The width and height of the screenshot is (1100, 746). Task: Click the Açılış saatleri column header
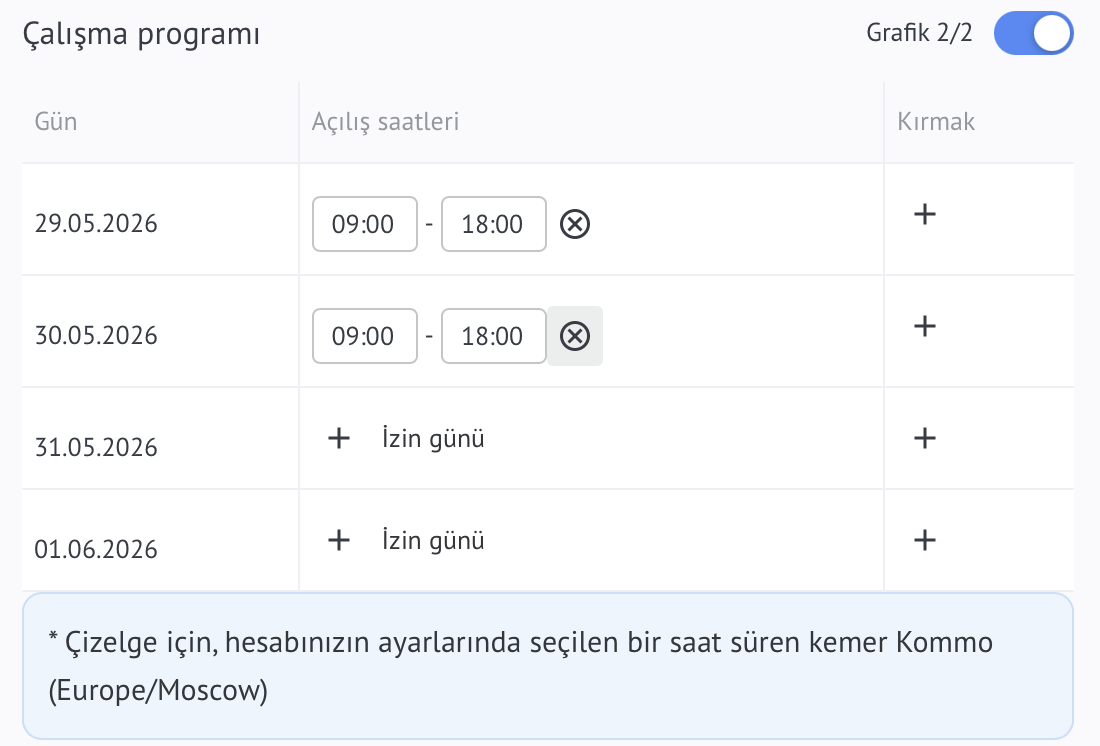(385, 122)
